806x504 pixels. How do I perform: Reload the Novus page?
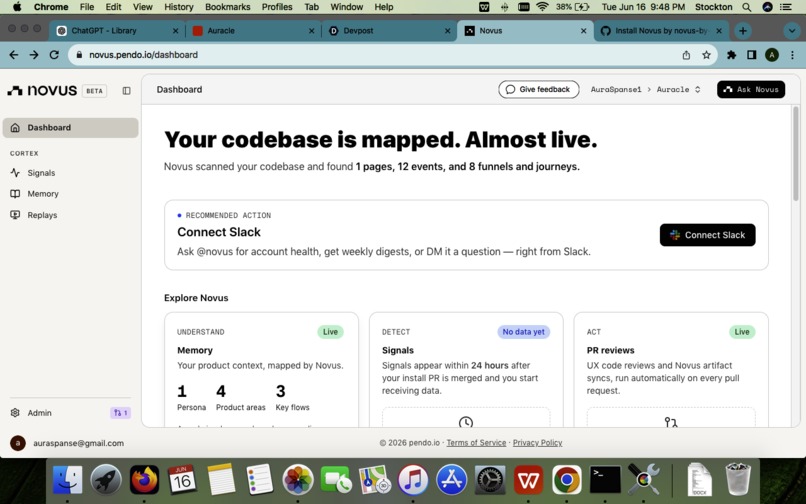pyautogui.click(x=54, y=55)
